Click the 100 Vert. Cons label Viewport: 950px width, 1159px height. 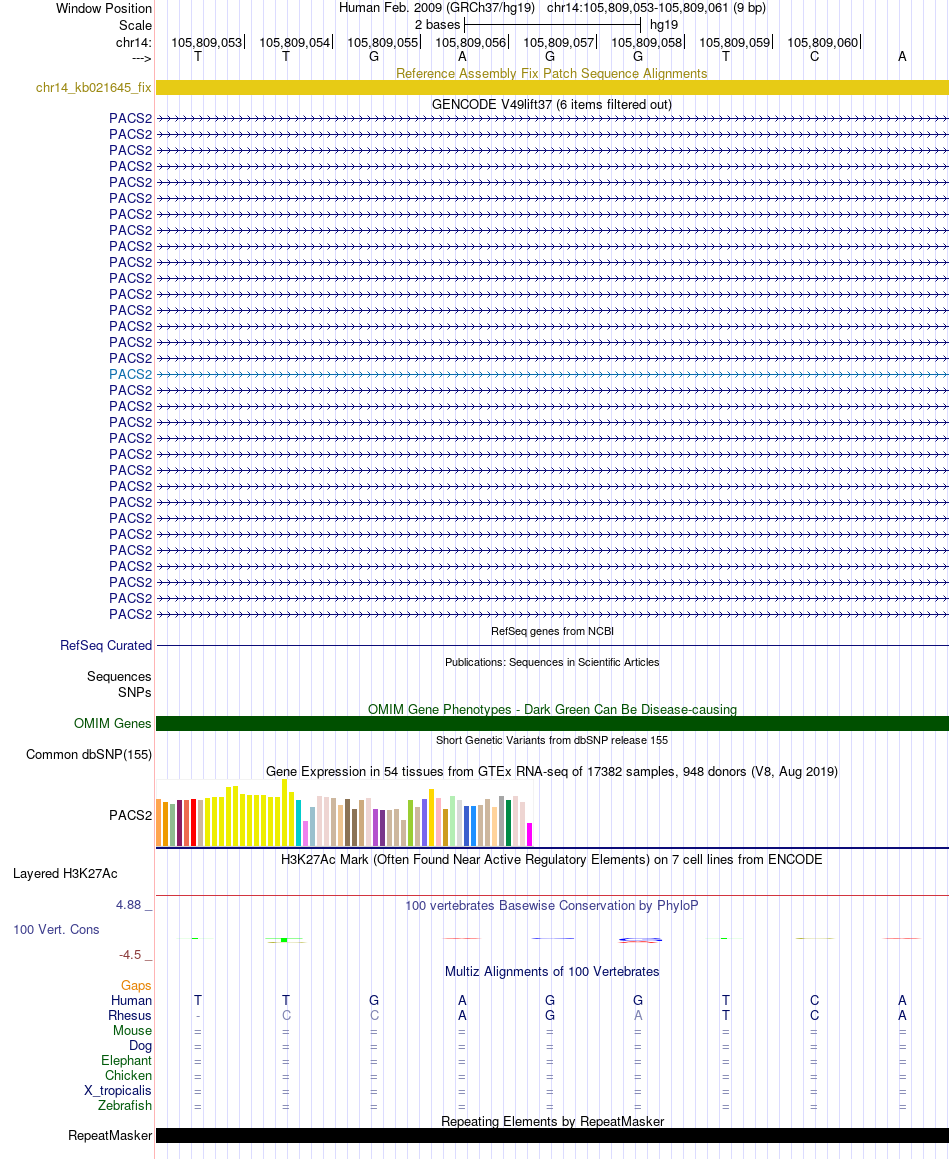tap(56, 930)
